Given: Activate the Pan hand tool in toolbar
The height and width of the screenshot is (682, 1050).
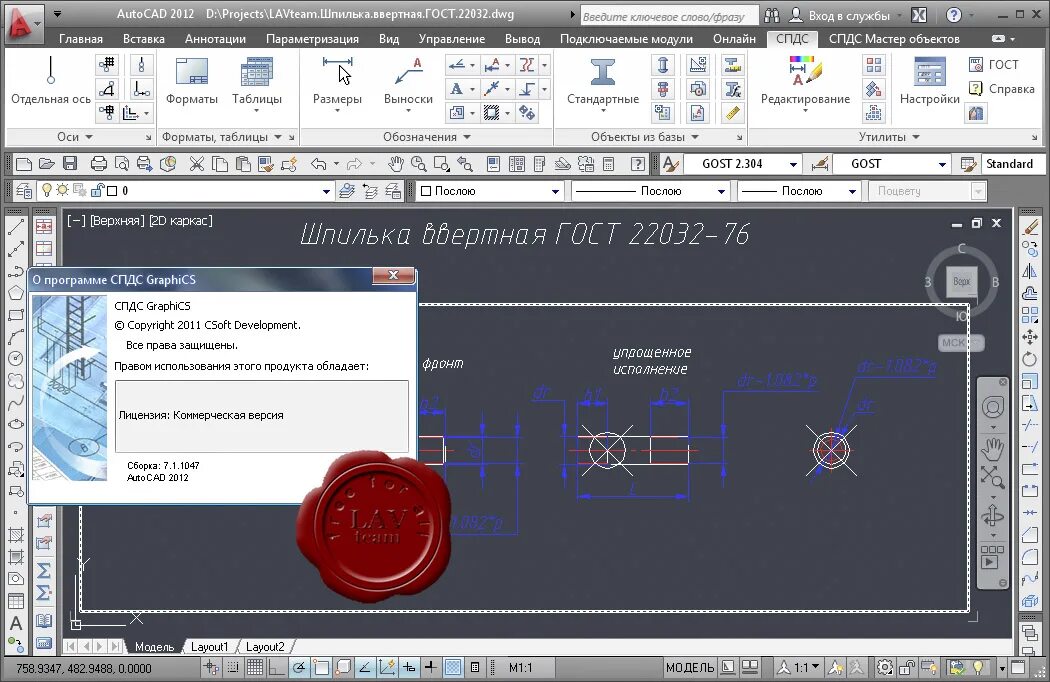Looking at the screenshot, I should pos(396,164).
